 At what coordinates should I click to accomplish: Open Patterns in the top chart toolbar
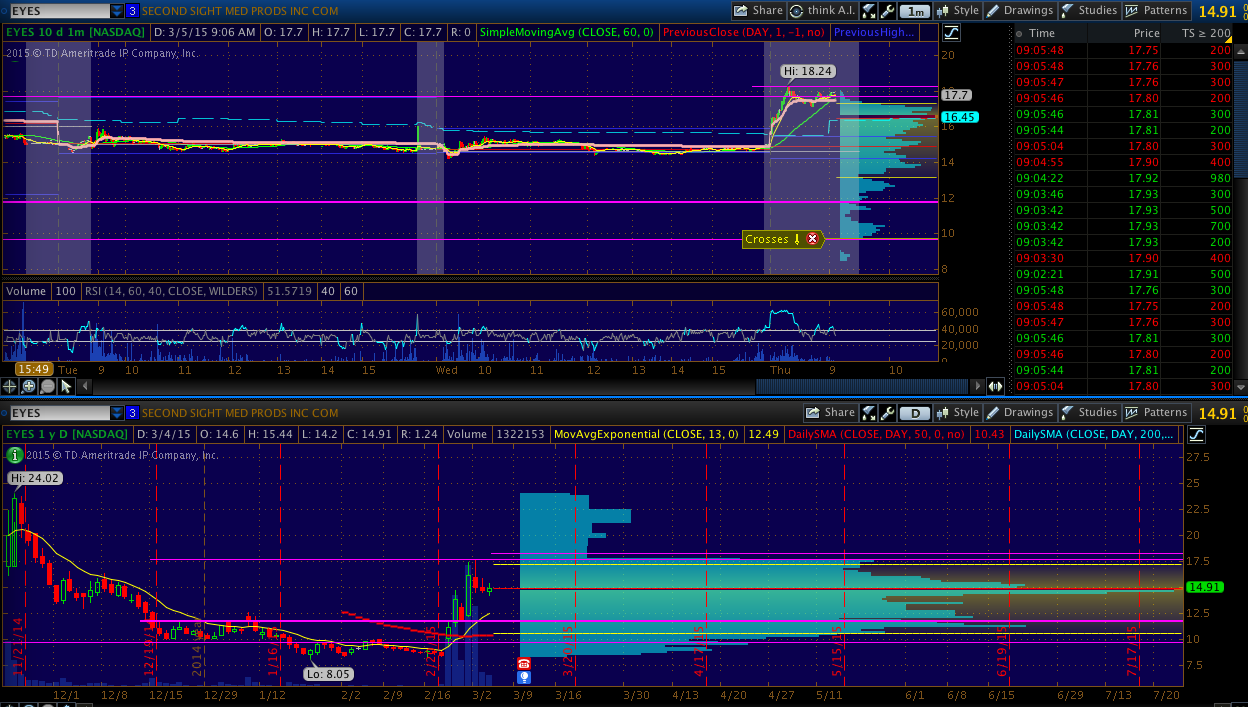pos(1155,11)
